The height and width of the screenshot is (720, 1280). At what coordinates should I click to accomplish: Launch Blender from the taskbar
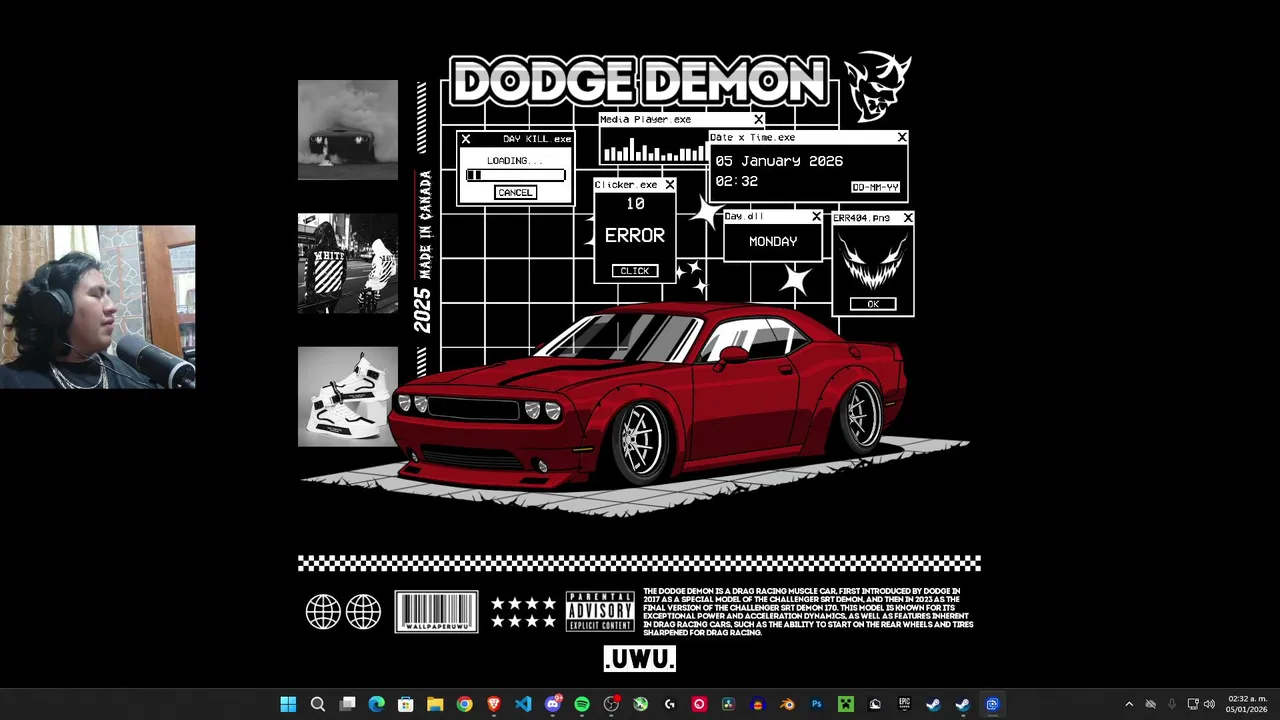click(787, 704)
